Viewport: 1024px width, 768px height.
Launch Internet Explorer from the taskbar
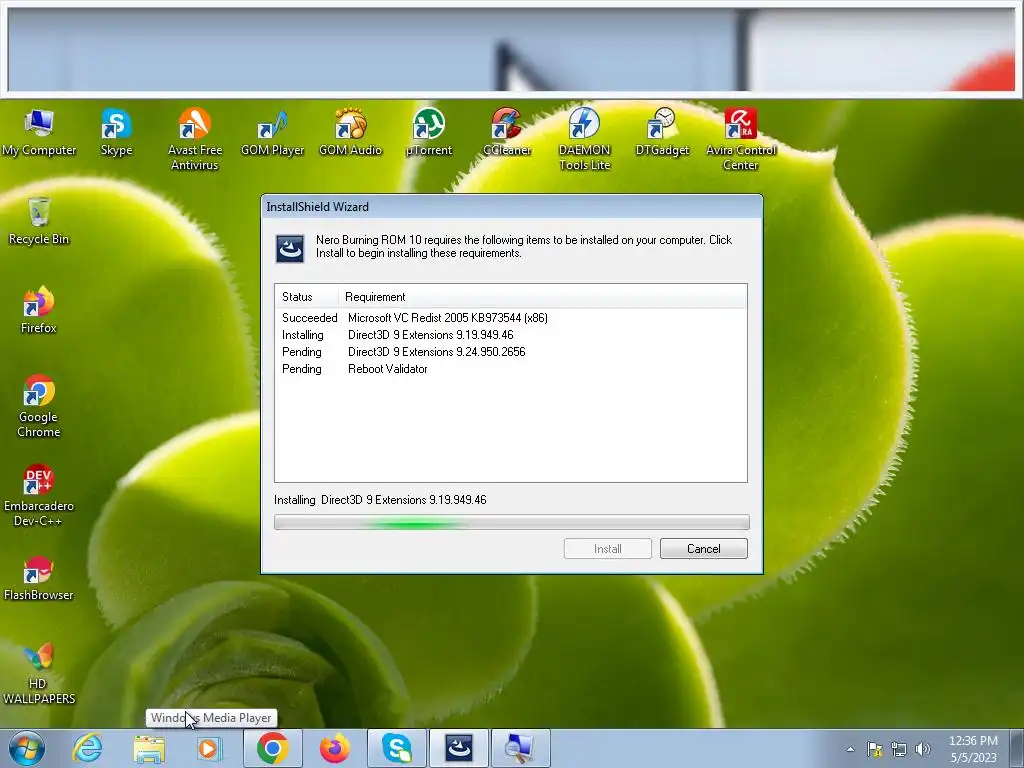(x=88, y=748)
